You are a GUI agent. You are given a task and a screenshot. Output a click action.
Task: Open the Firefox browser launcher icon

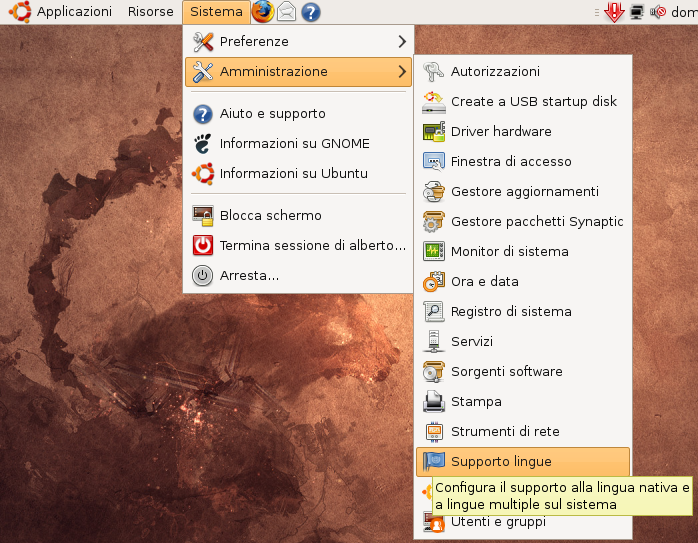coord(262,12)
